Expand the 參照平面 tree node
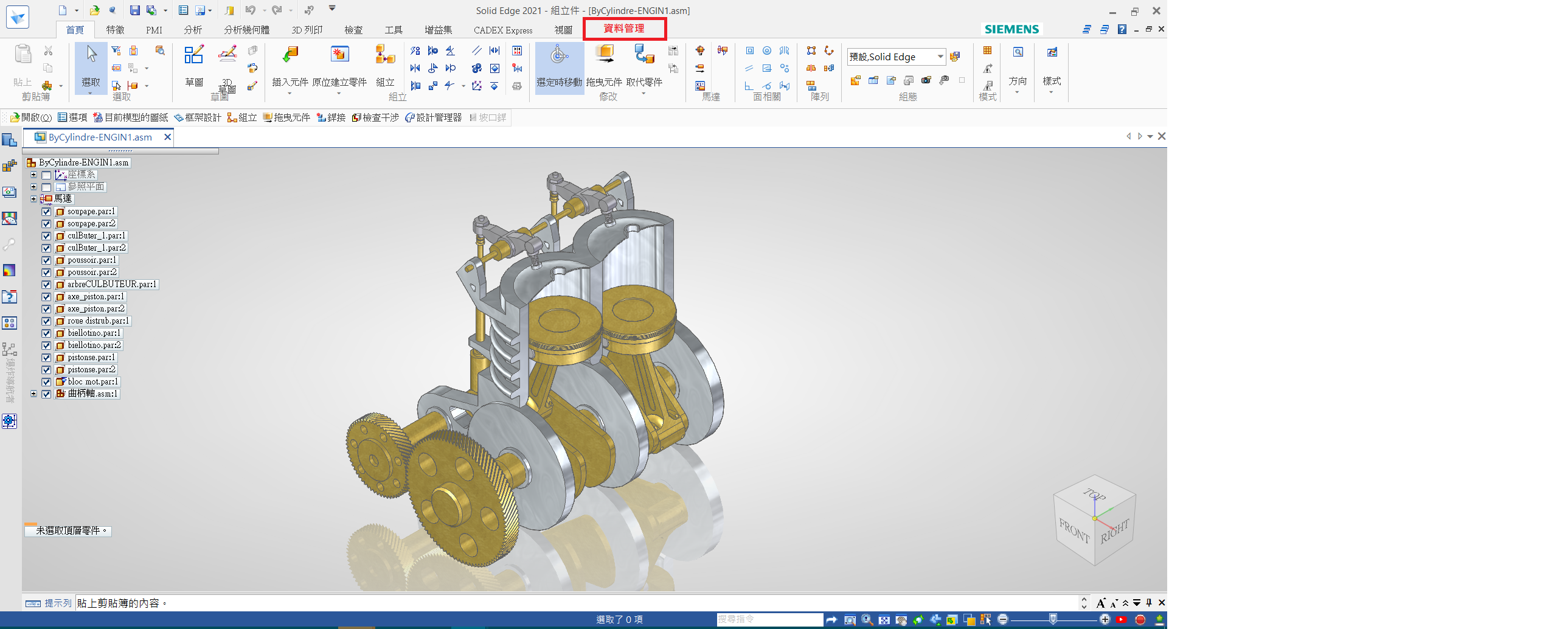Screen dimensions: 1568x629 pyautogui.click(x=33, y=187)
